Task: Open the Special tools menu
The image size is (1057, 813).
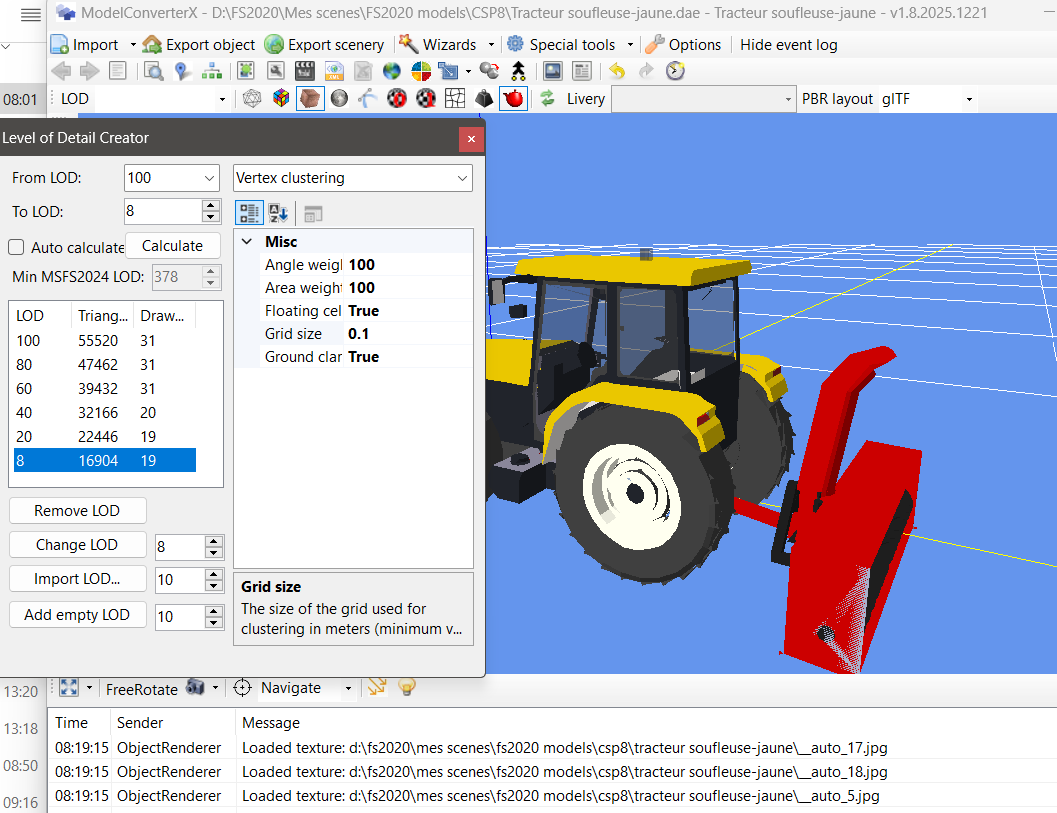Action: tap(571, 45)
